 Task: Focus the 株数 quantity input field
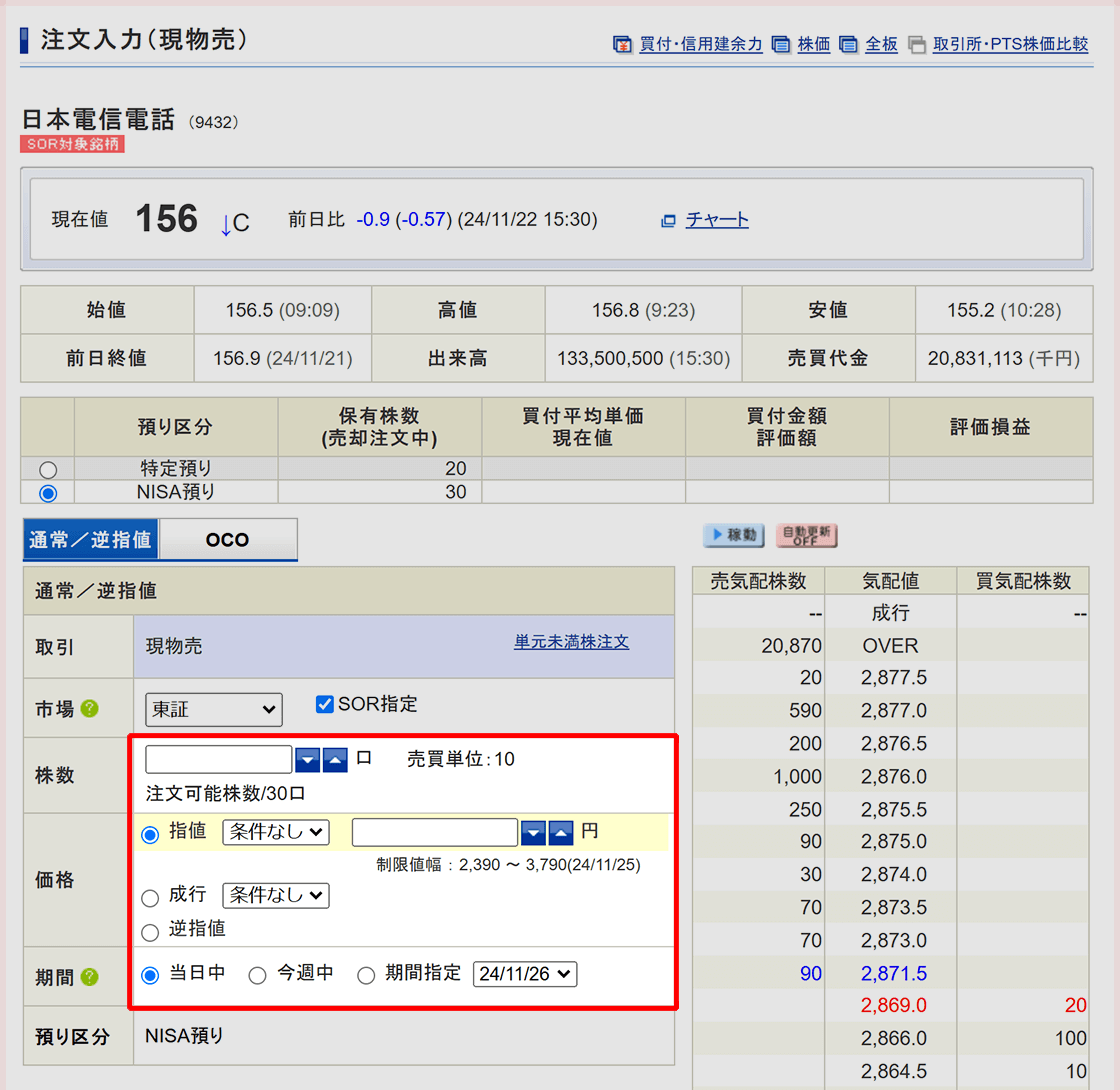(219, 759)
